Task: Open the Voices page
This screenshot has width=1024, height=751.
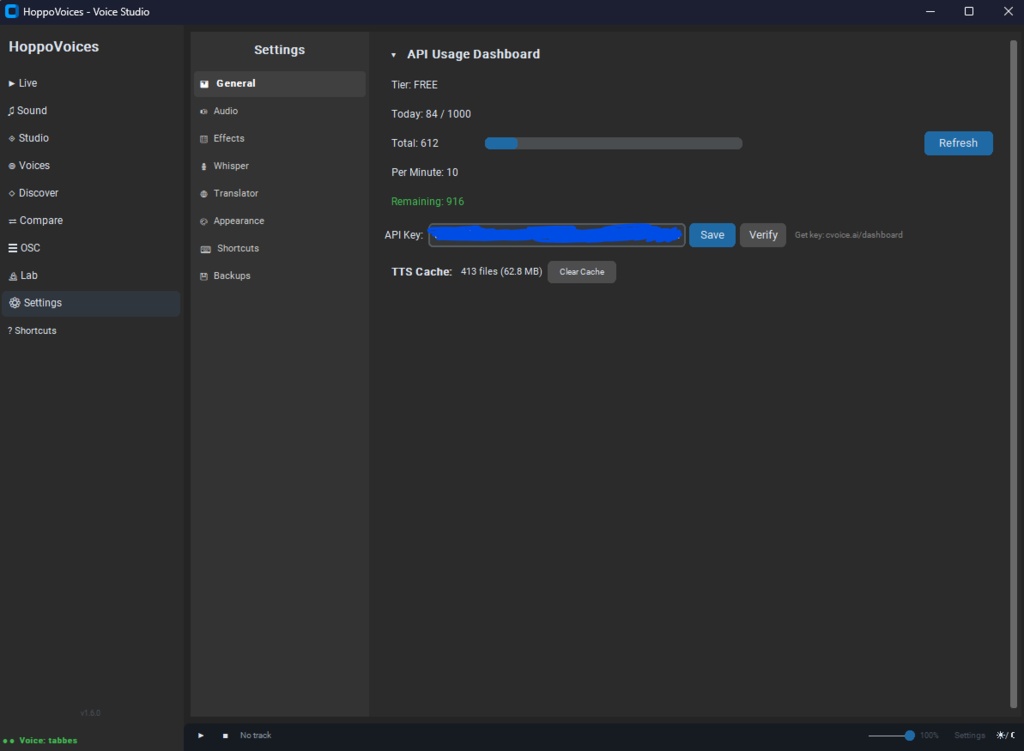Action: click(91, 165)
